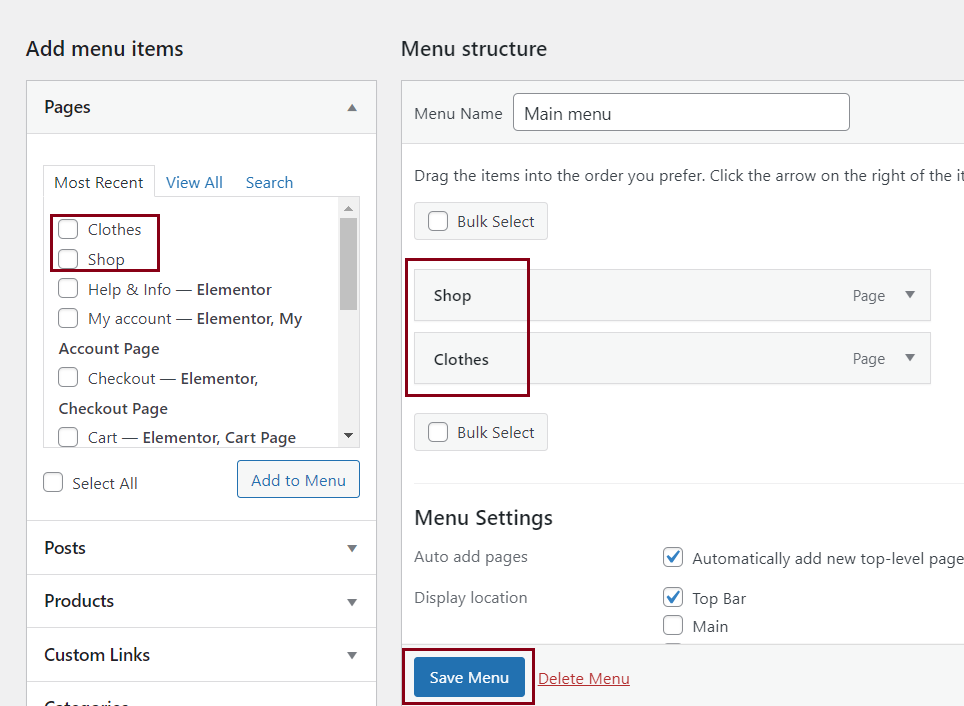This screenshot has height=706, width=964.
Task: Toggle the Select All checkbox
Action: [53, 482]
